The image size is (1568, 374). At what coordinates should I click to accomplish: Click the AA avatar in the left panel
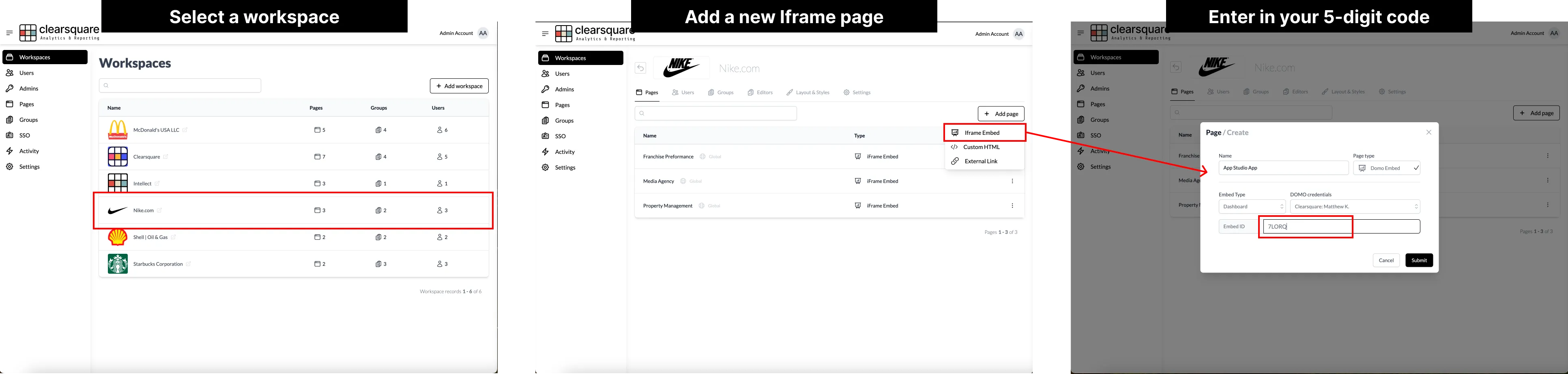(x=483, y=33)
